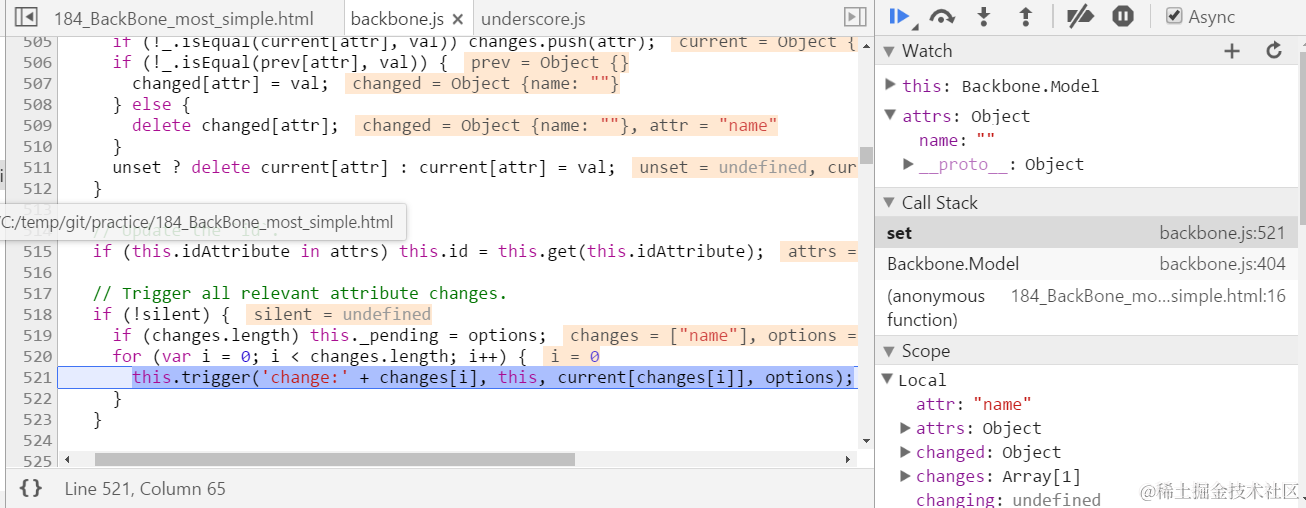Click scroll-right arrow of horizontal scrollbar
1306x508 pixels.
[x=849, y=460]
